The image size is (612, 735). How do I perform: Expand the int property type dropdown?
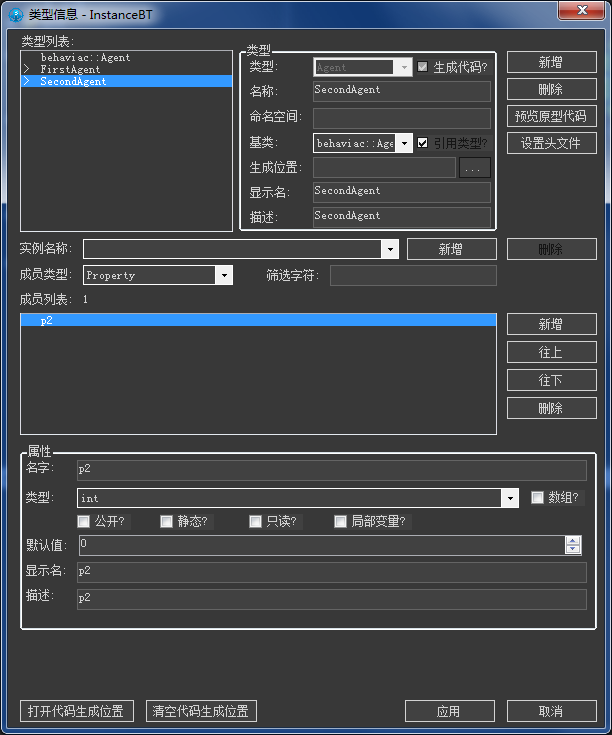pos(510,497)
